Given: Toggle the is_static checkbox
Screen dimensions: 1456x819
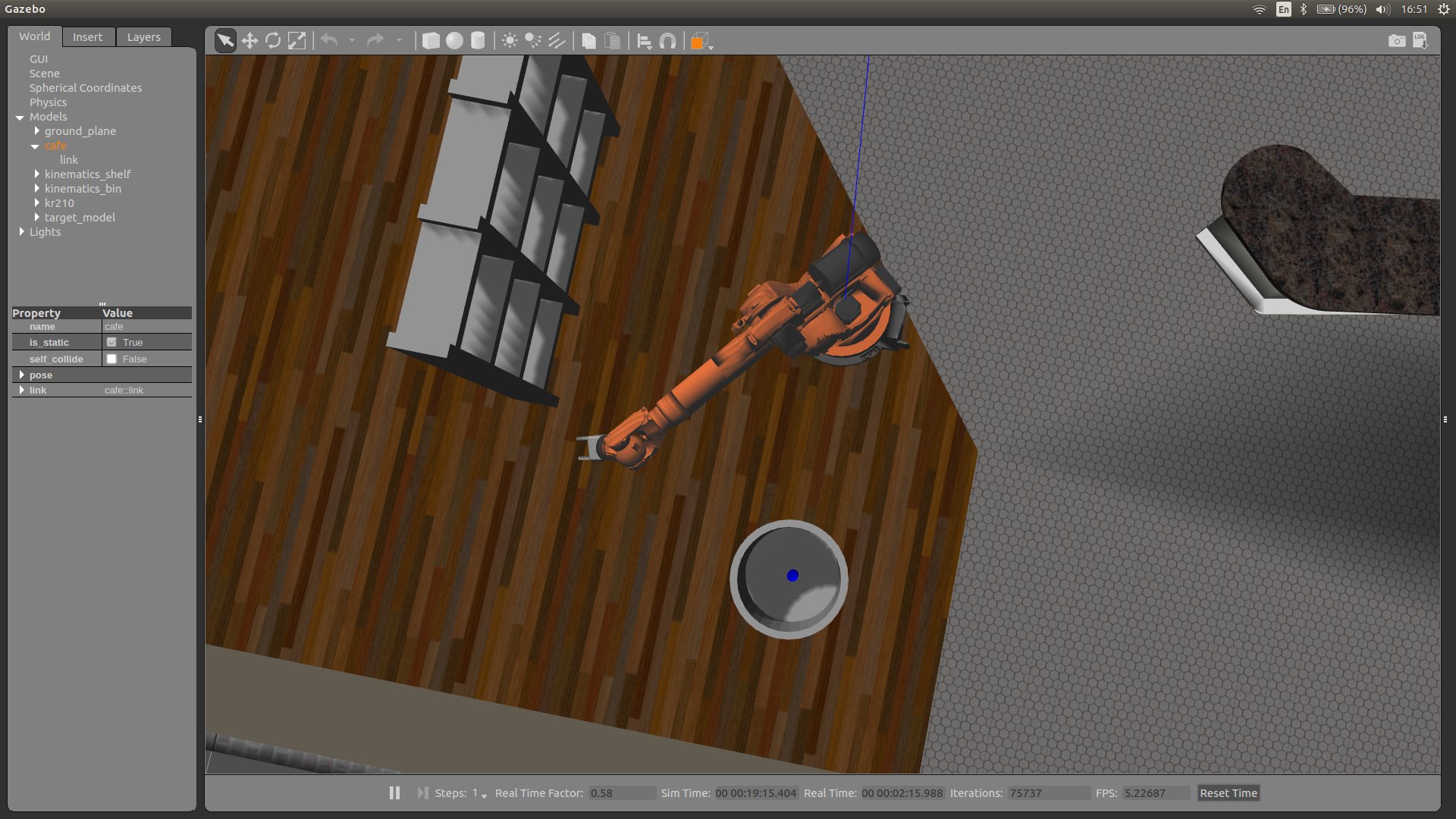Looking at the screenshot, I should (112, 343).
